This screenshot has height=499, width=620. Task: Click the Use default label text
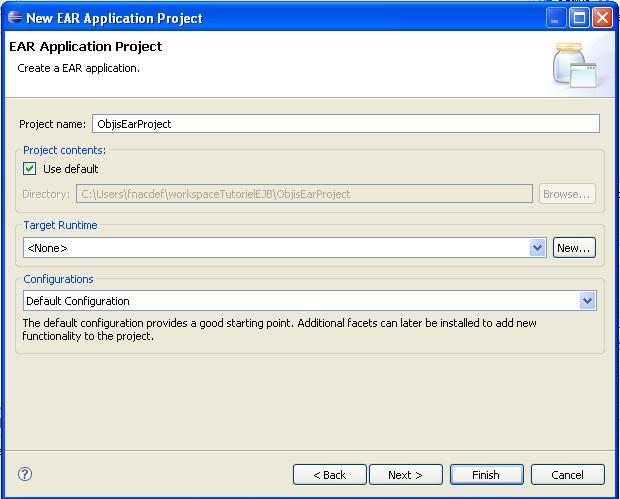70,169
